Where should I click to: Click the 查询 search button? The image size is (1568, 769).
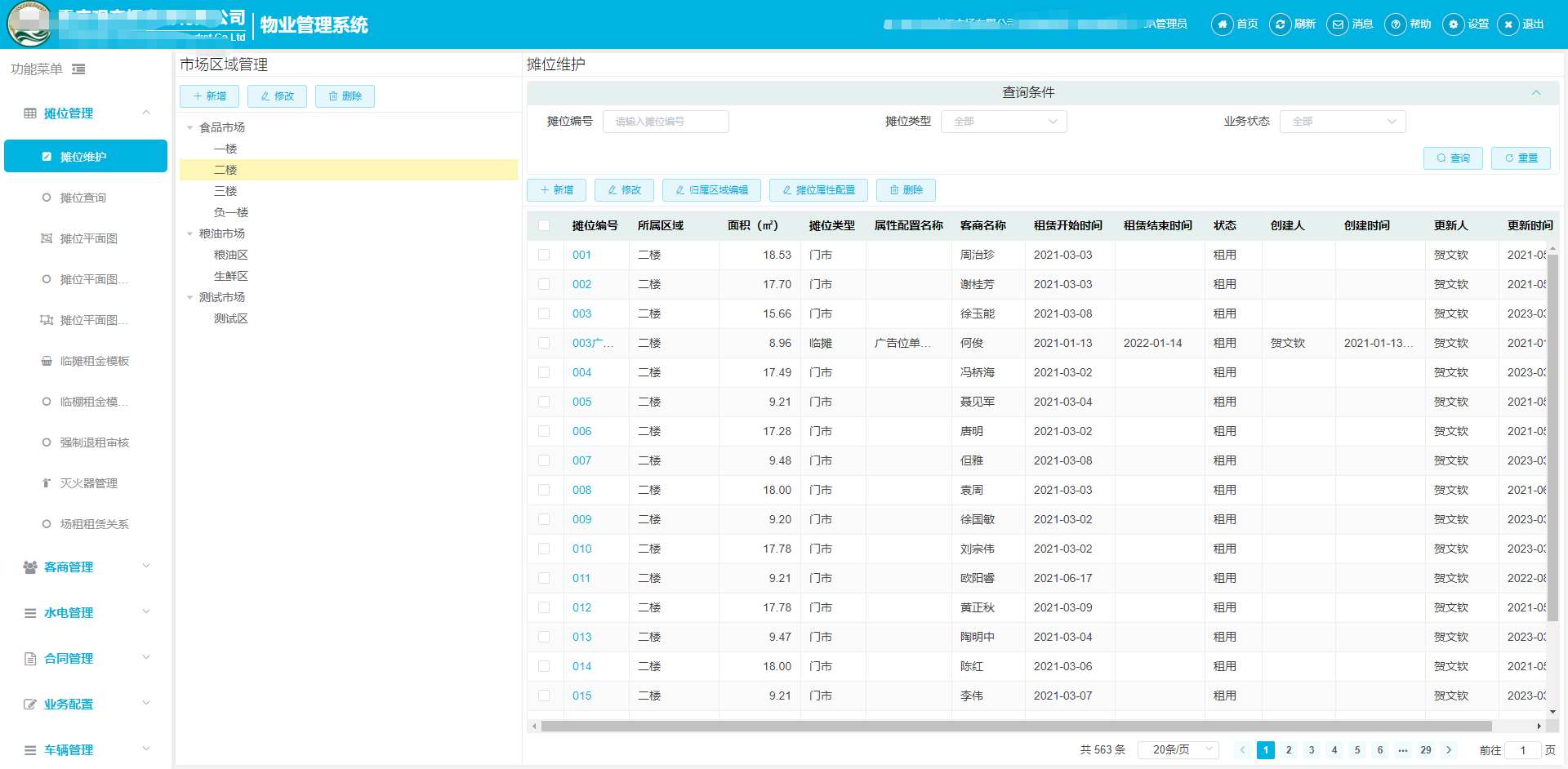(x=1453, y=158)
